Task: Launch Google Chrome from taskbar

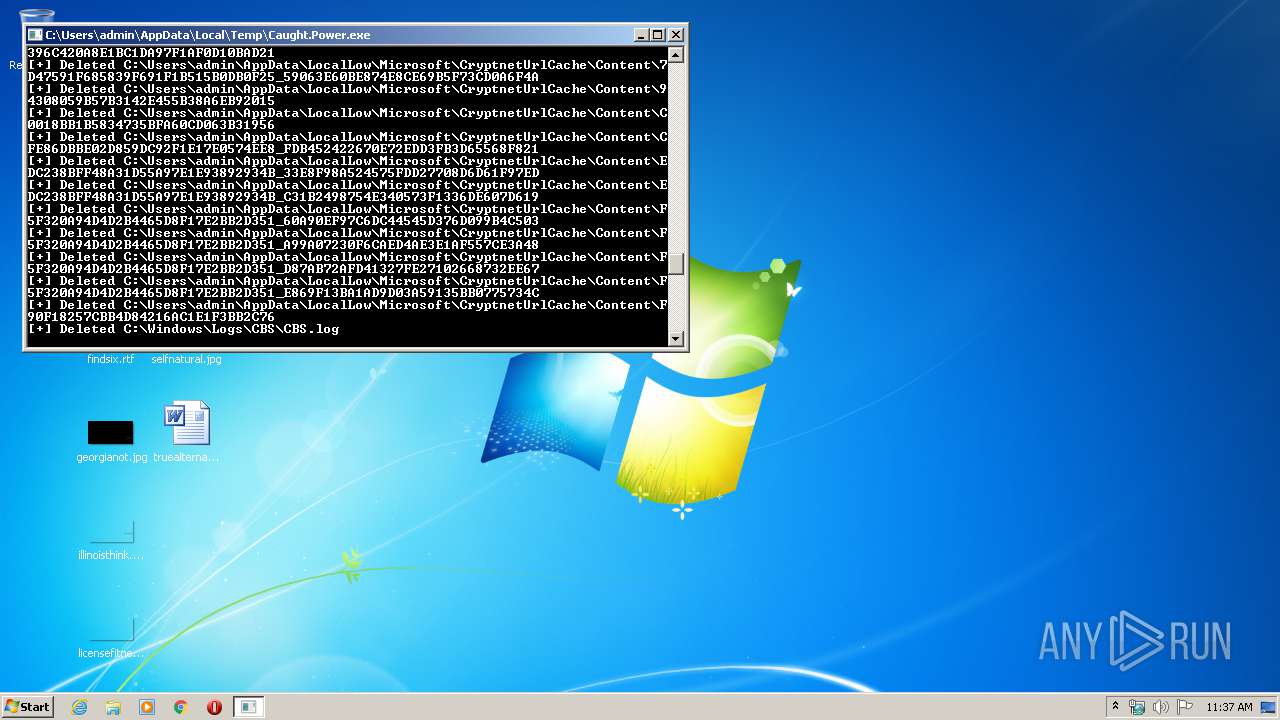Action: pyautogui.click(x=180, y=707)
